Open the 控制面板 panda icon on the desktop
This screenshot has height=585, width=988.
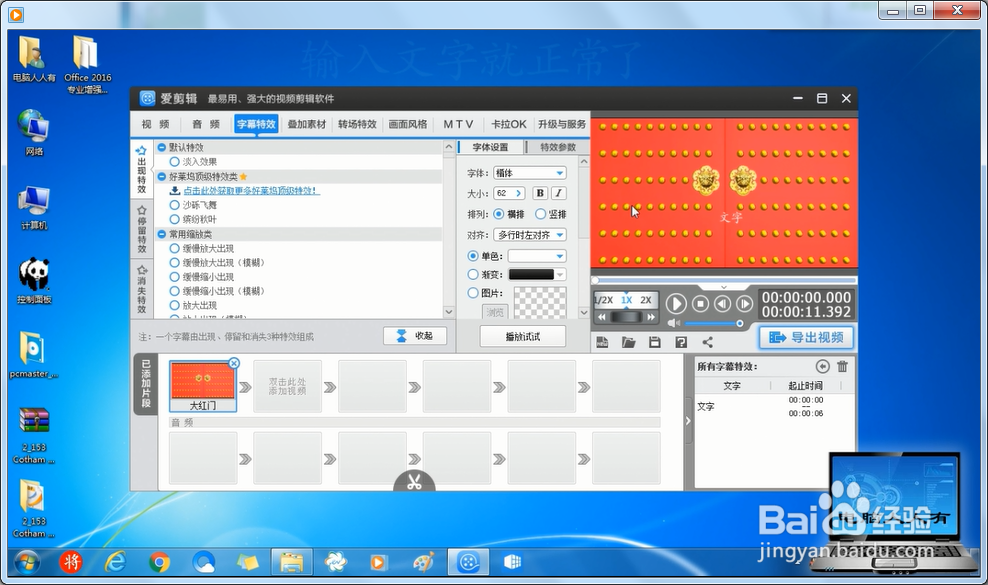(34, 281)
